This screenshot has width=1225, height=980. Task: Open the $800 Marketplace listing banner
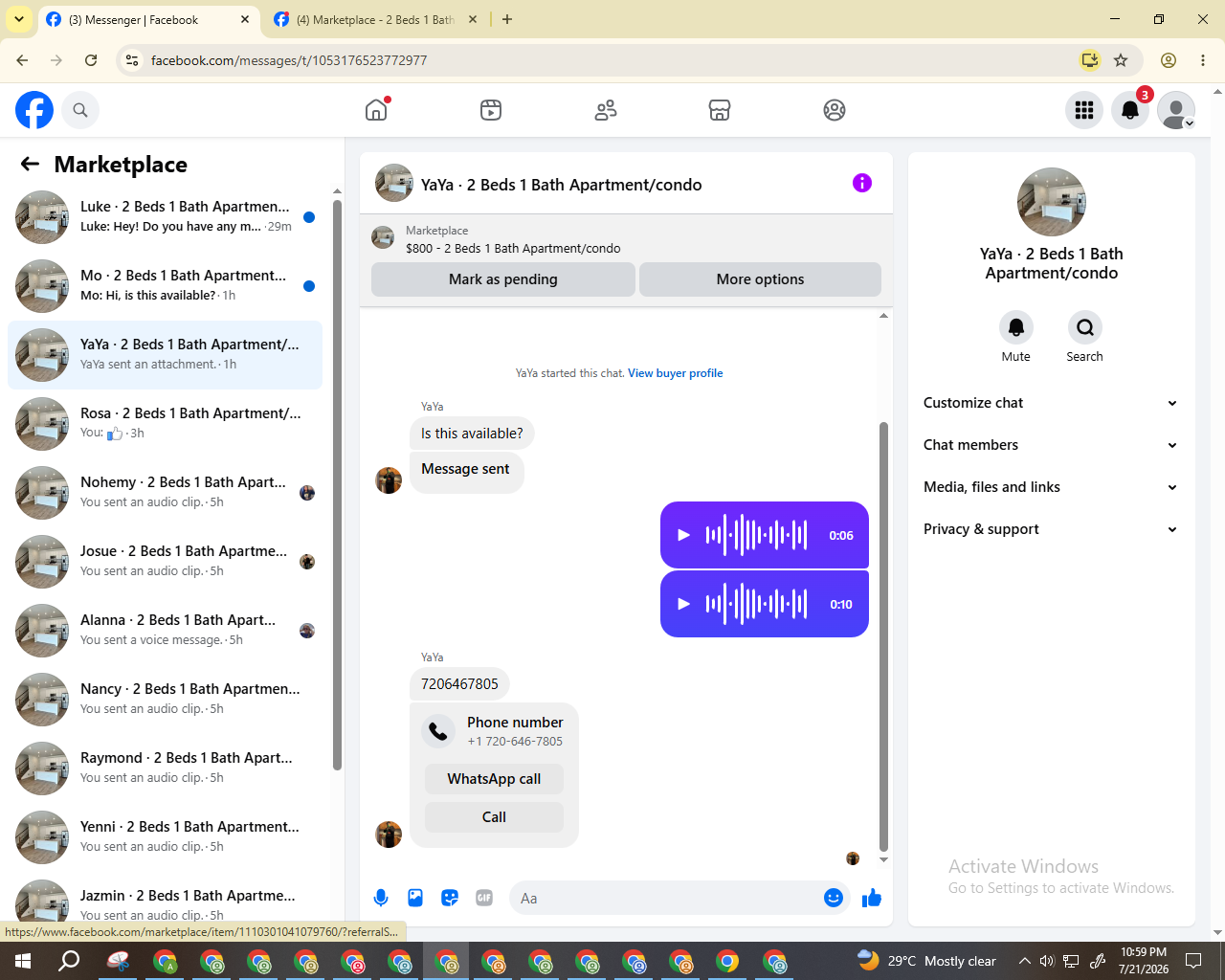(x=626, y=239)
